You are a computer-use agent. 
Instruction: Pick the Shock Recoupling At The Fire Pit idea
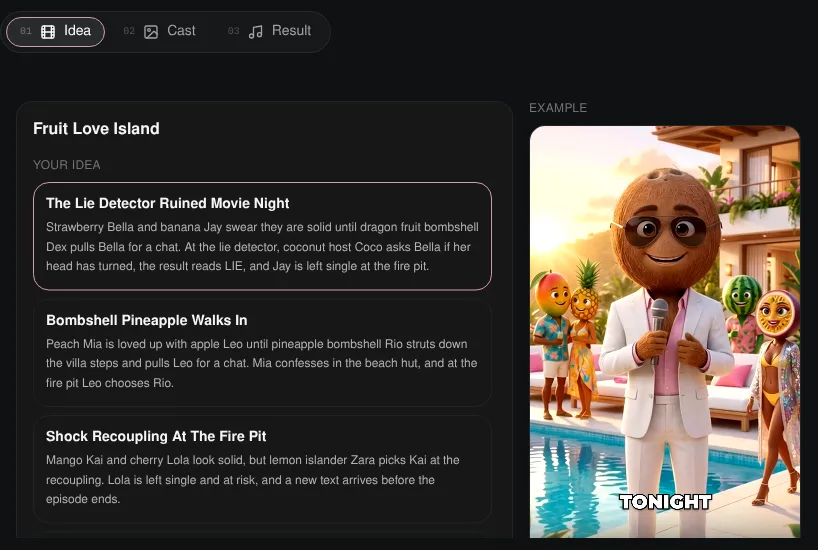(x=262, y=469)
